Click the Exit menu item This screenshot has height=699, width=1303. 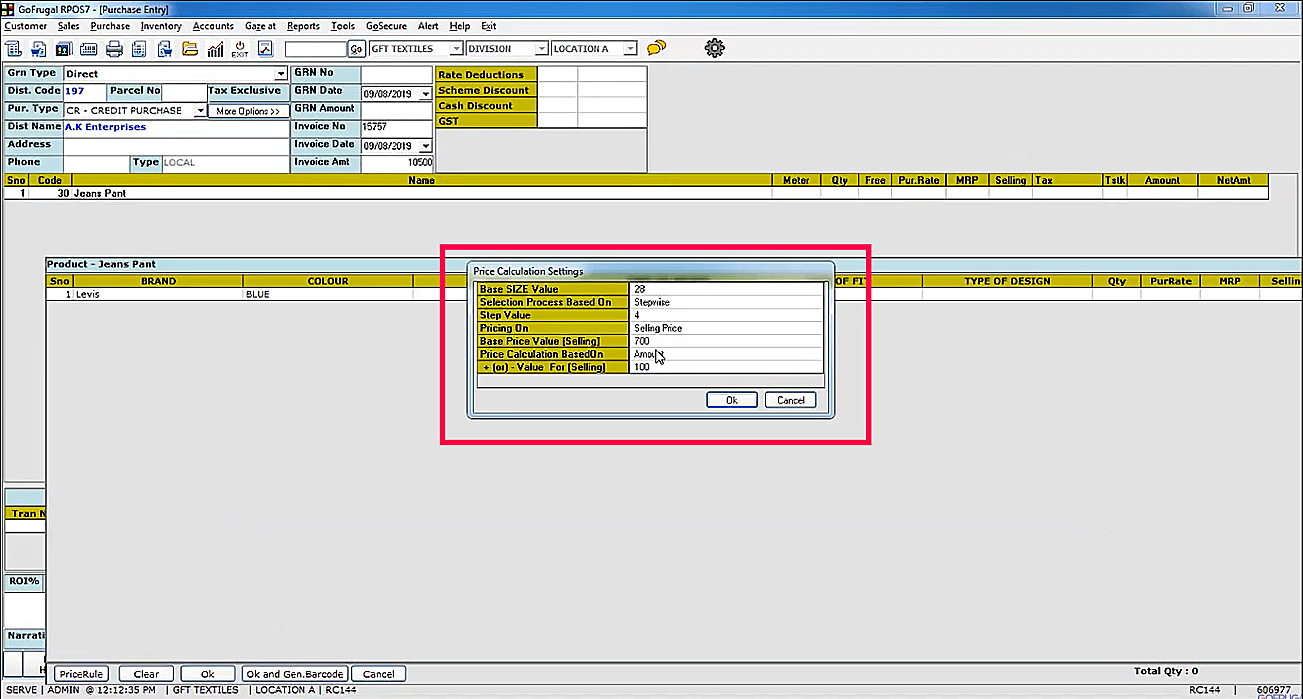[488, 26]
